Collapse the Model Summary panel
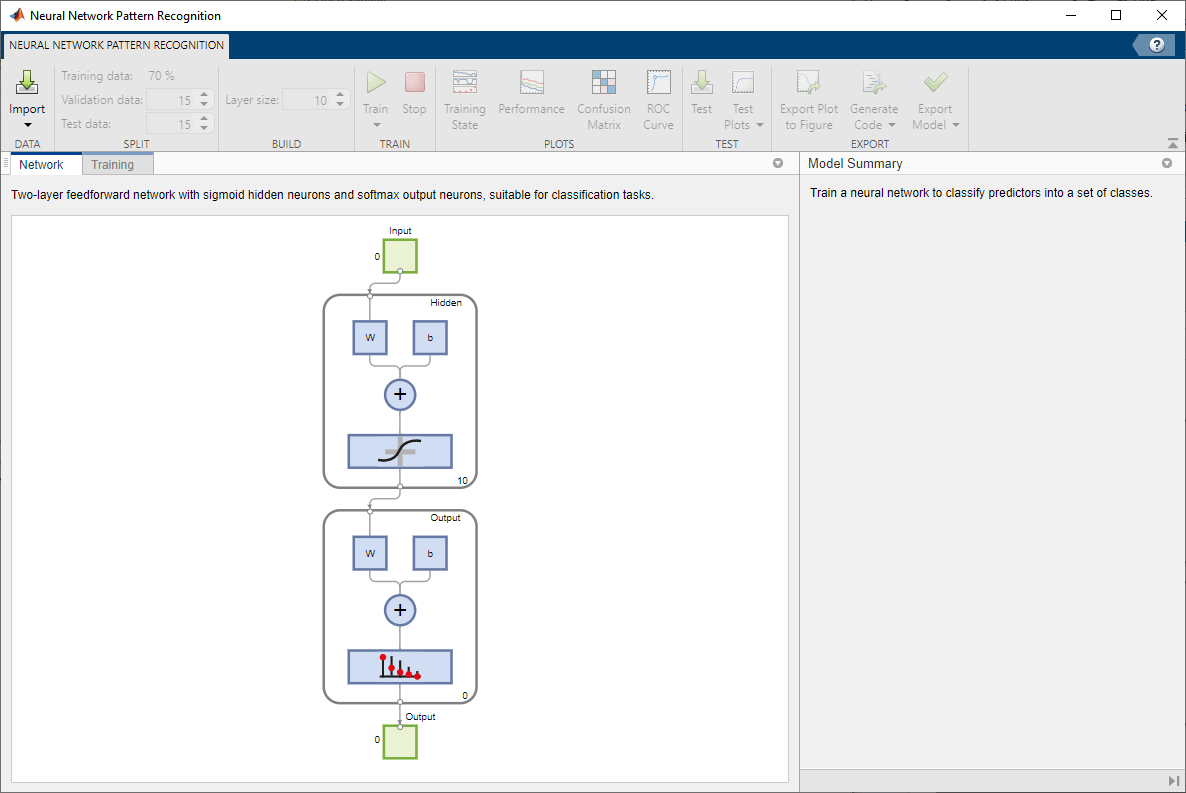1186x793 pixels. 1166,163
